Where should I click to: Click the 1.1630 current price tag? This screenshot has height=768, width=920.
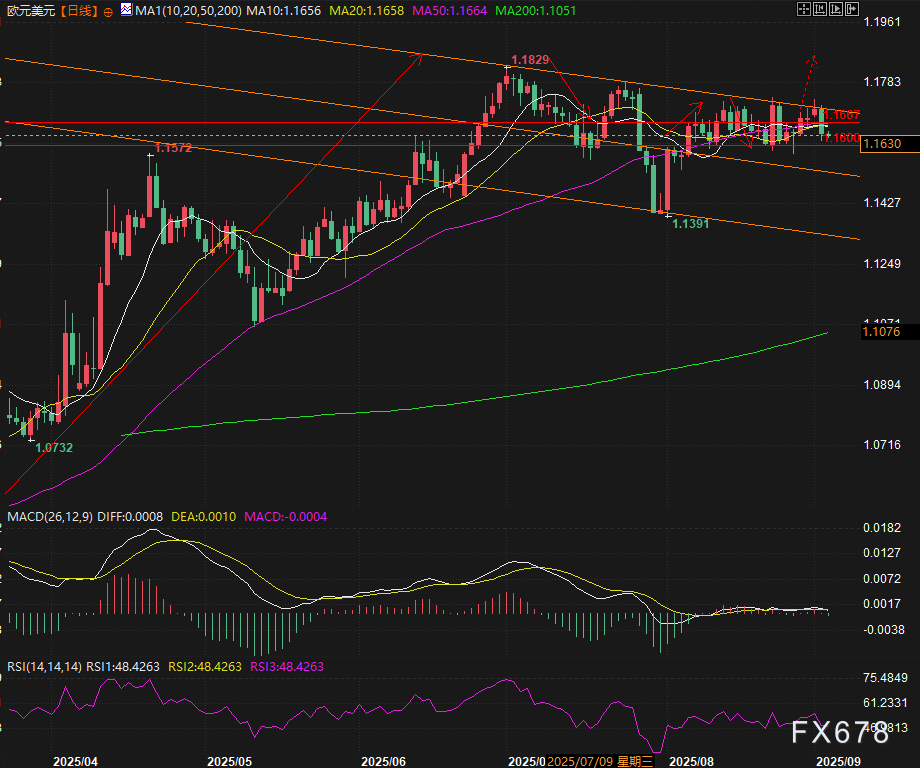[882, 145]
